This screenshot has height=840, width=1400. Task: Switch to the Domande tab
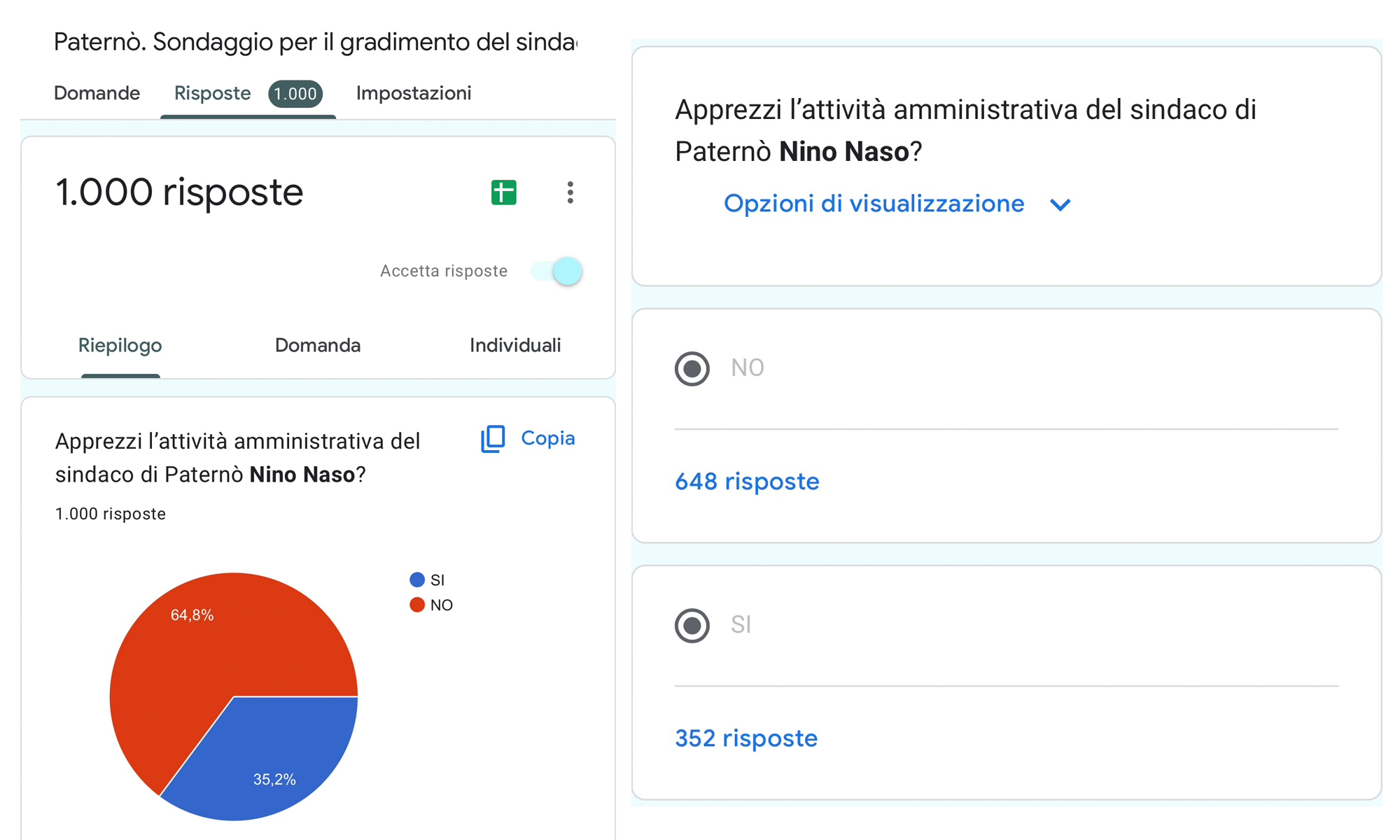97,93
